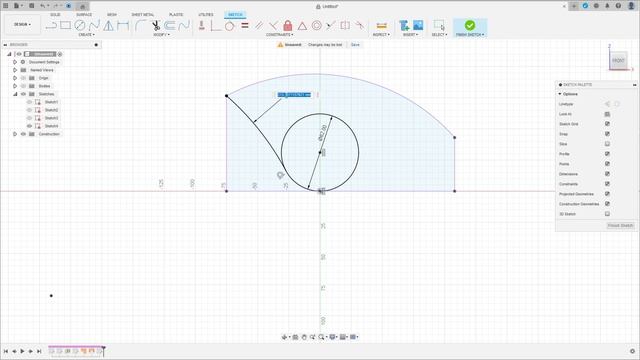
Task: Open the INSERT dropdown menu
Action: pos(411,35)
